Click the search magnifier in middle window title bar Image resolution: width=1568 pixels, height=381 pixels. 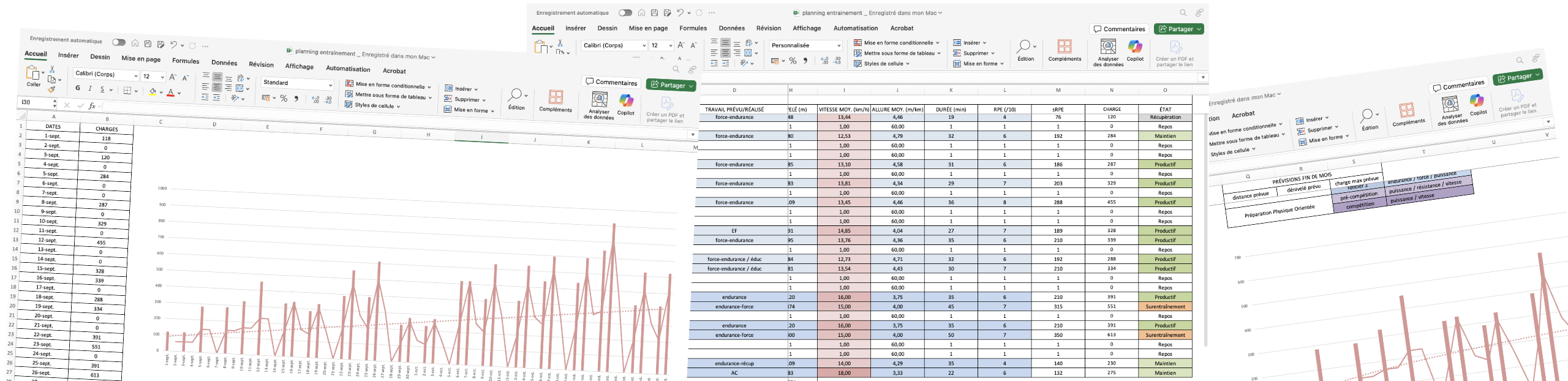click(1183, 13)
